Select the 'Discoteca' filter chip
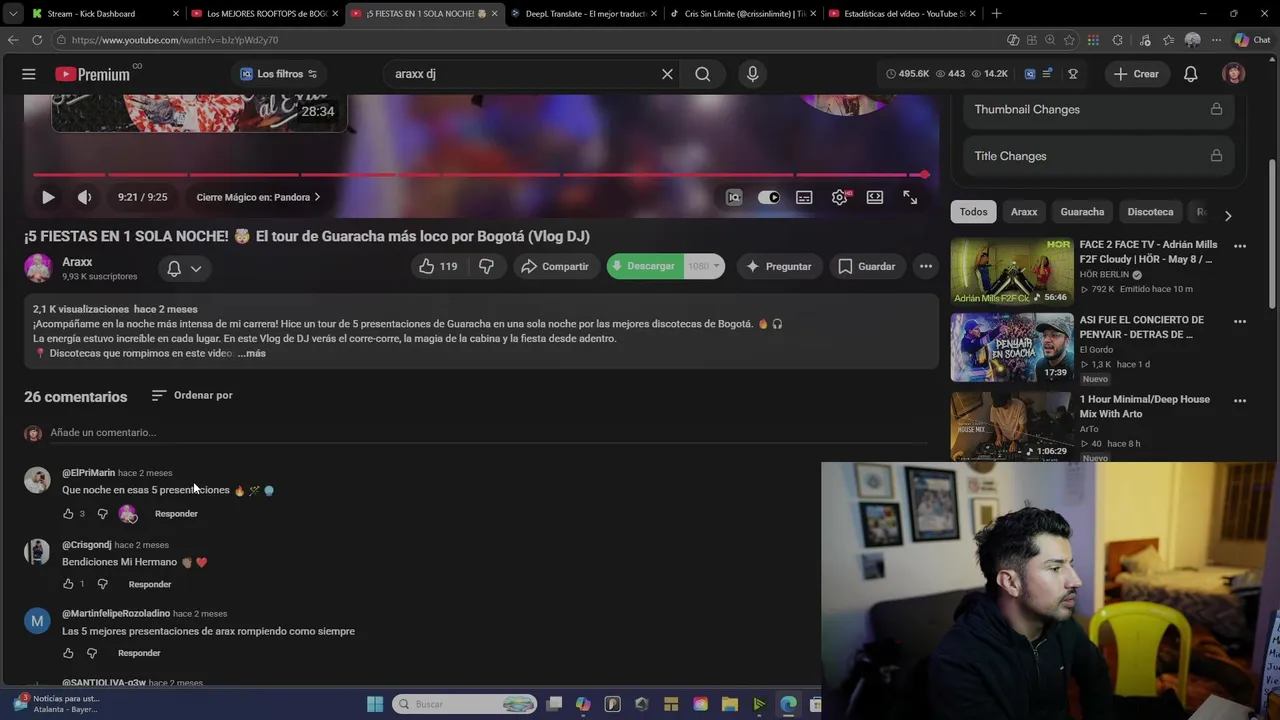This screenshot has width=1280, height=720. tap(1150, 212)
